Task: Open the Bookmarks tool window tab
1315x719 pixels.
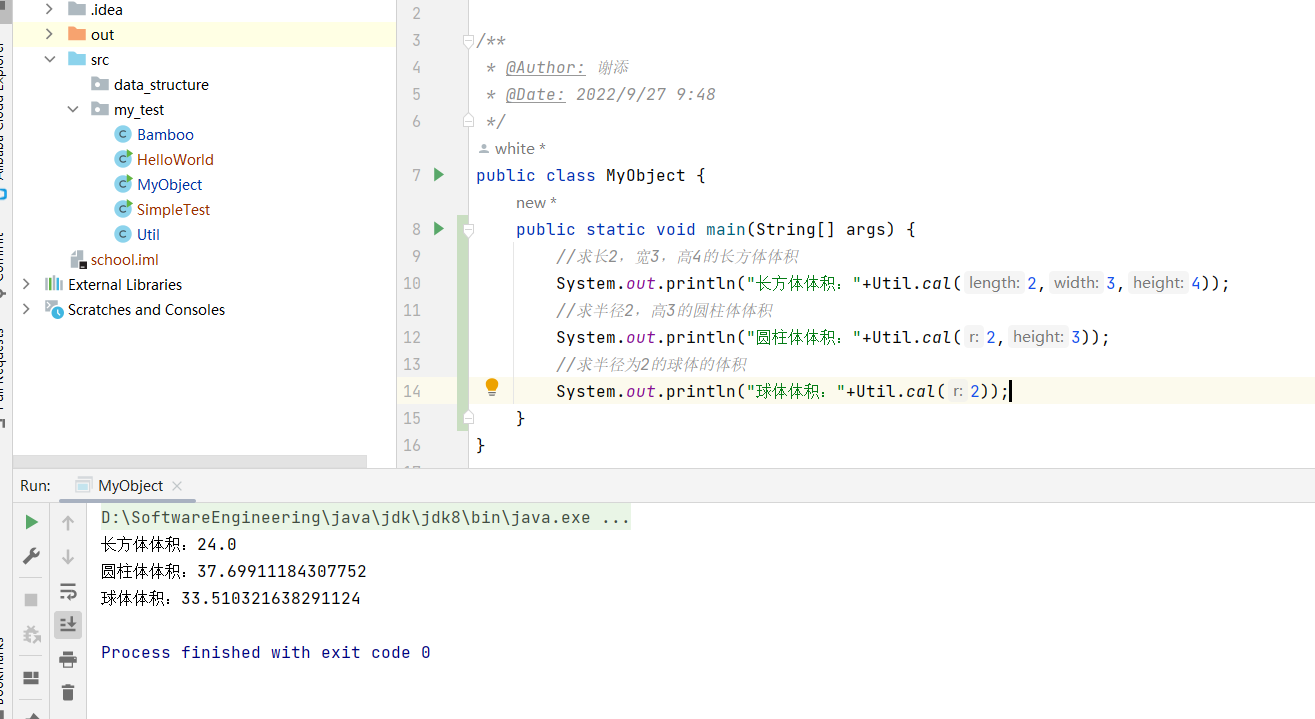Action: click(x=4, y=672)
